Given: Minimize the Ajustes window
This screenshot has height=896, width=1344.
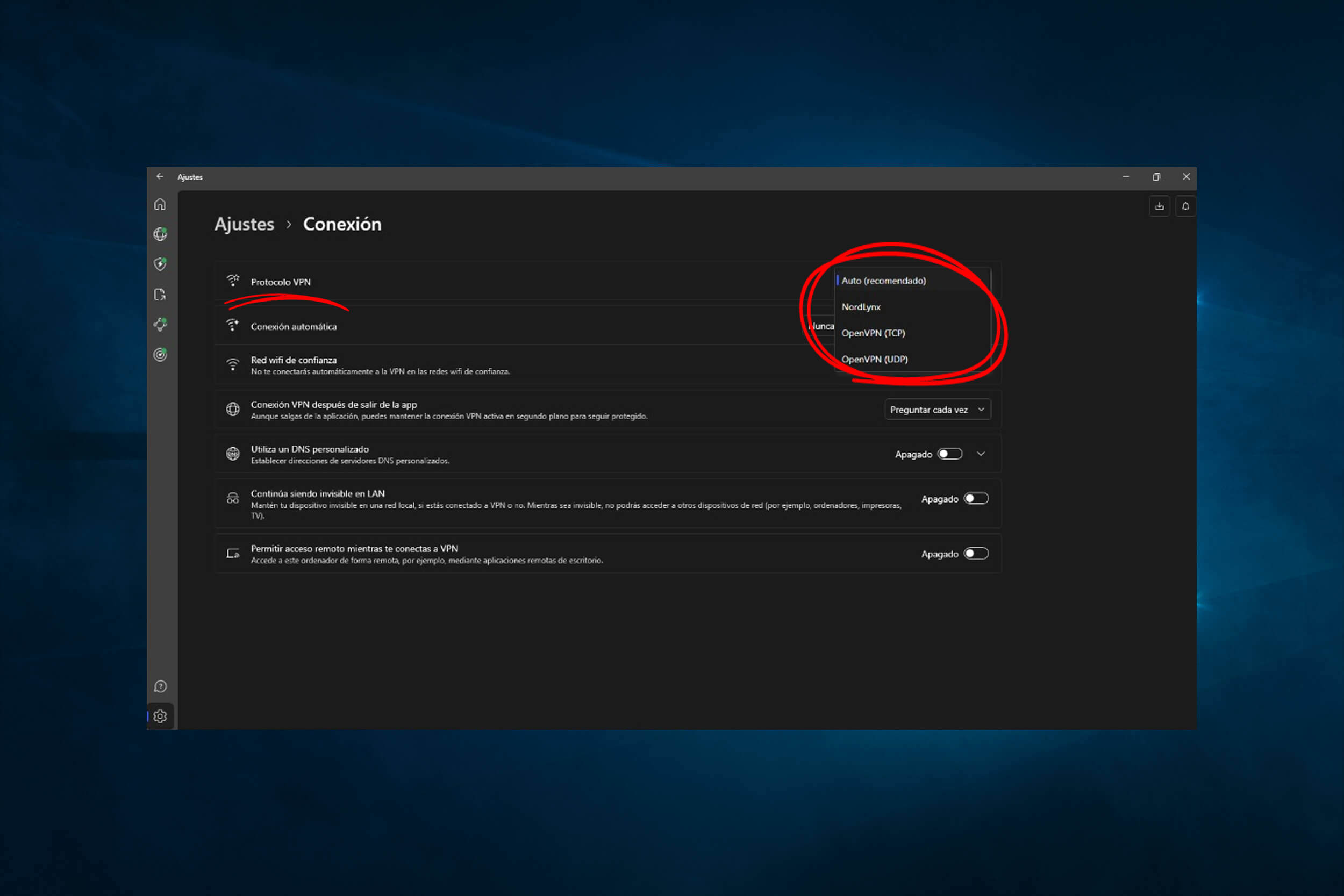Looking at the screenshot, I should [1126, 177].
